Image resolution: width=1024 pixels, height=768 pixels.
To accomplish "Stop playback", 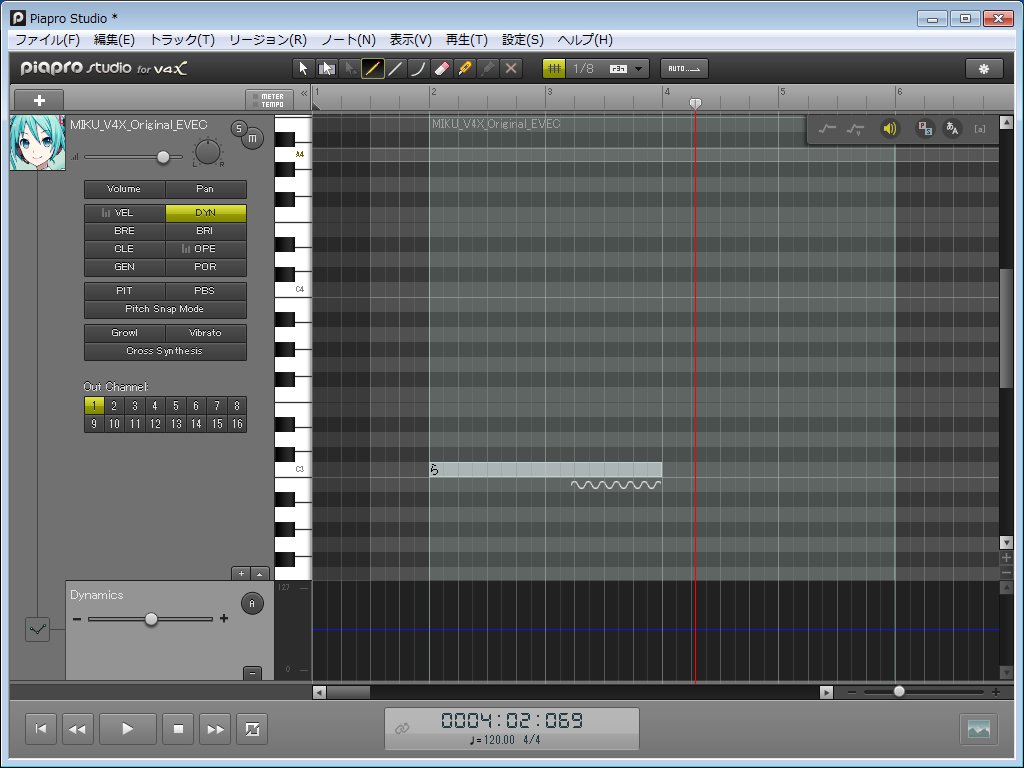I will click(178, 729).
